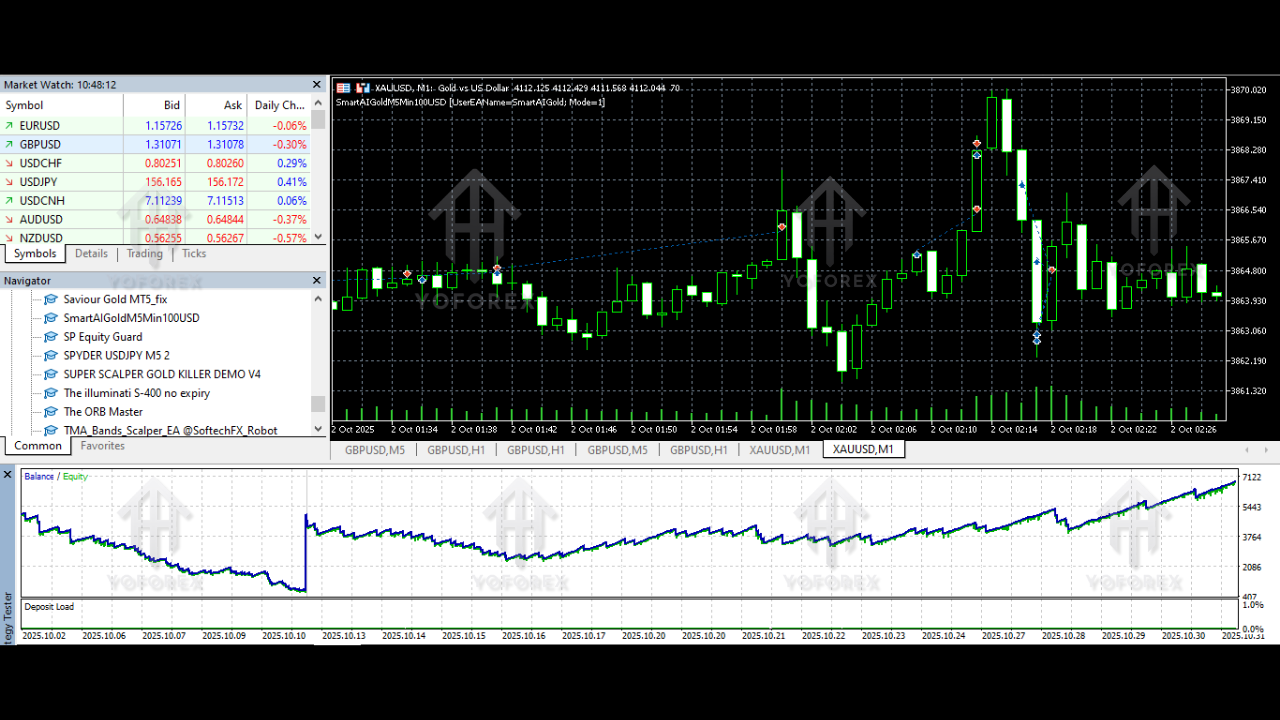Click the SmartAIGoldM5Min100USD expert advisor icon
Viewport: 1280px width, 720px height.
(x=50, y=318)
